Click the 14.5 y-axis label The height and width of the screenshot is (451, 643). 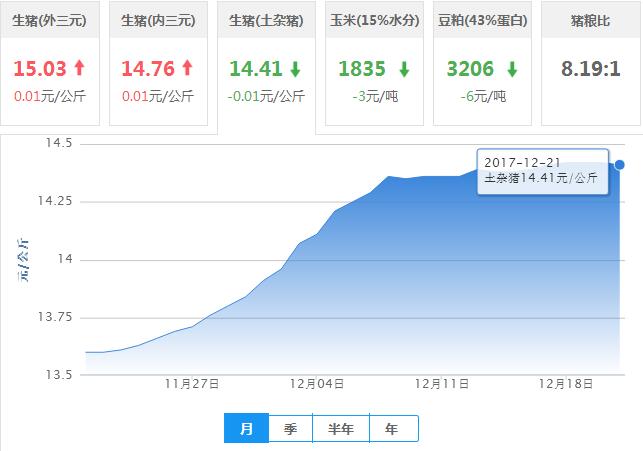click(x=59, y=143)
